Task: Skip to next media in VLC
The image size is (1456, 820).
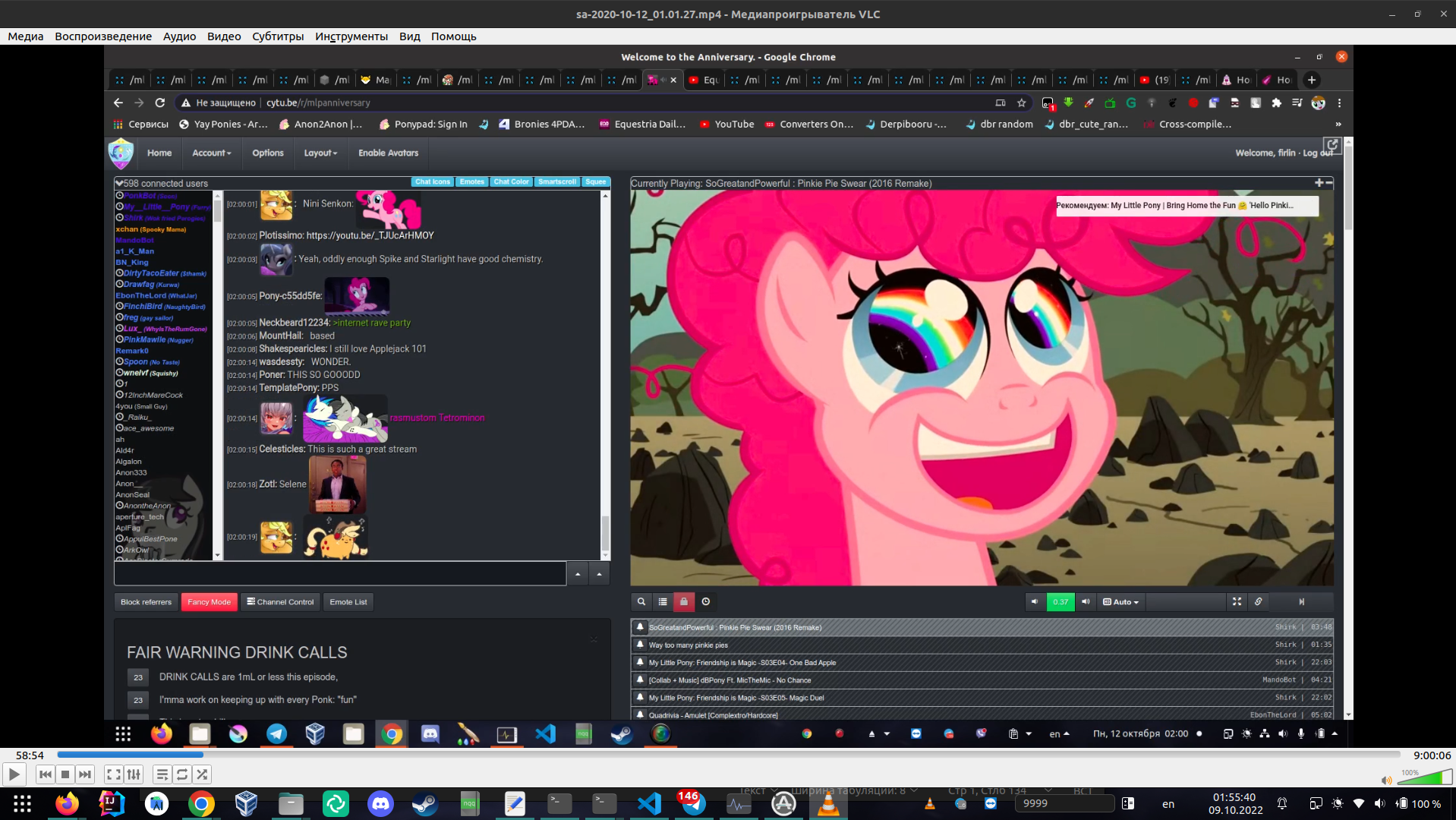Action: pos(85,774)
